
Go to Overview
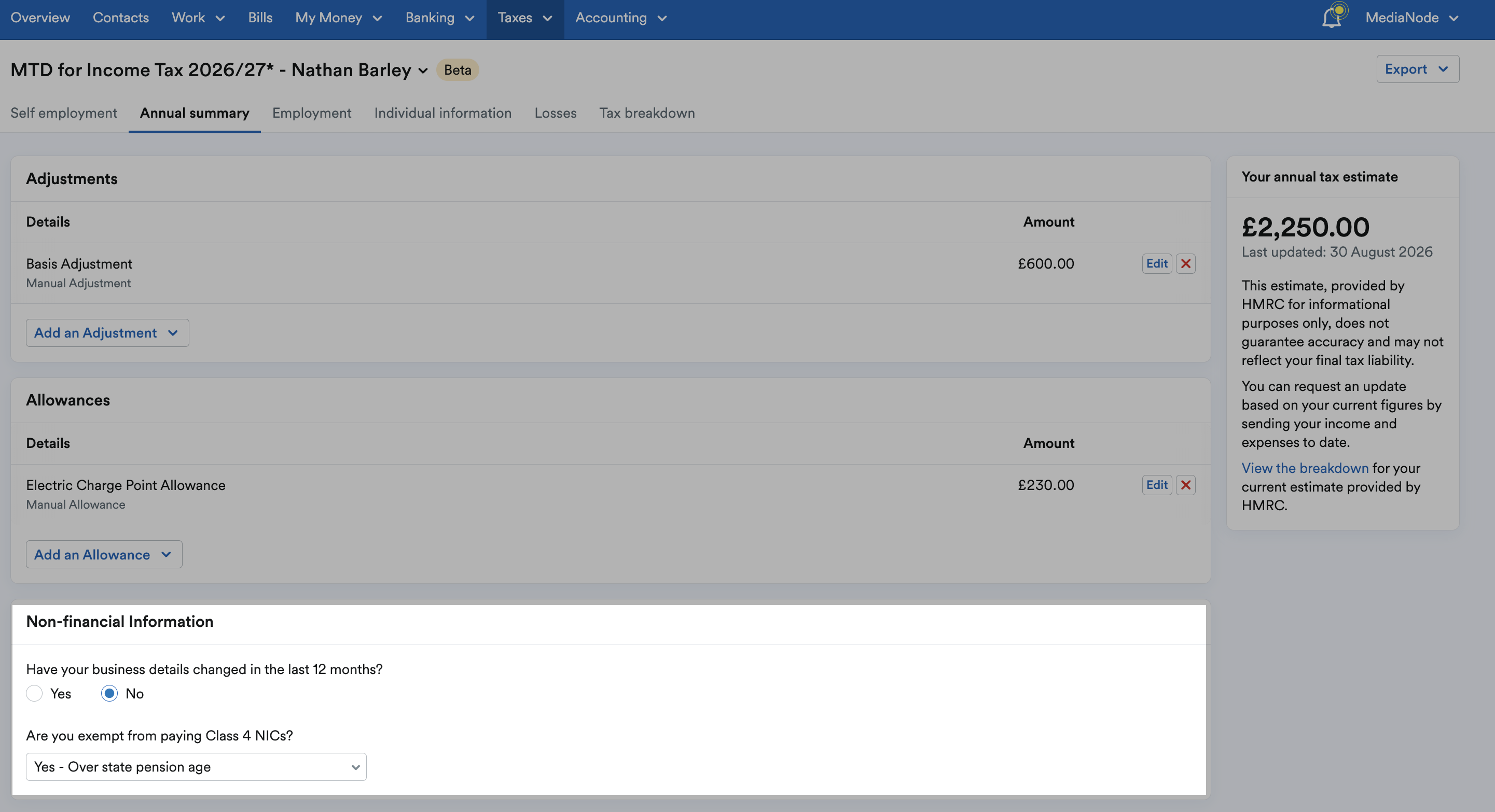pos(40,18)
